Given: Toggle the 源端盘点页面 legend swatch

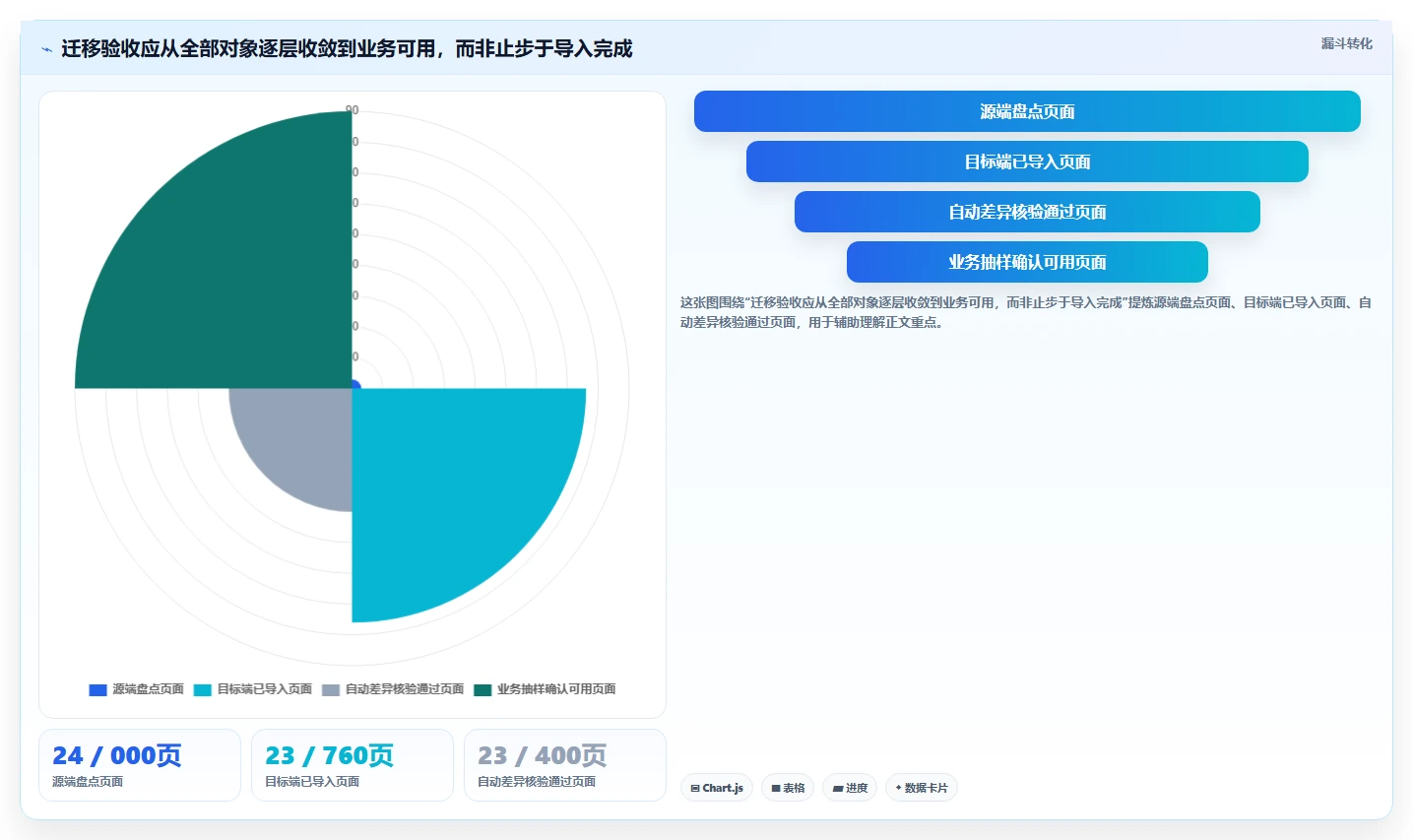Looking at the screenshot, I should pyautogui.click(x=97, y=689).
